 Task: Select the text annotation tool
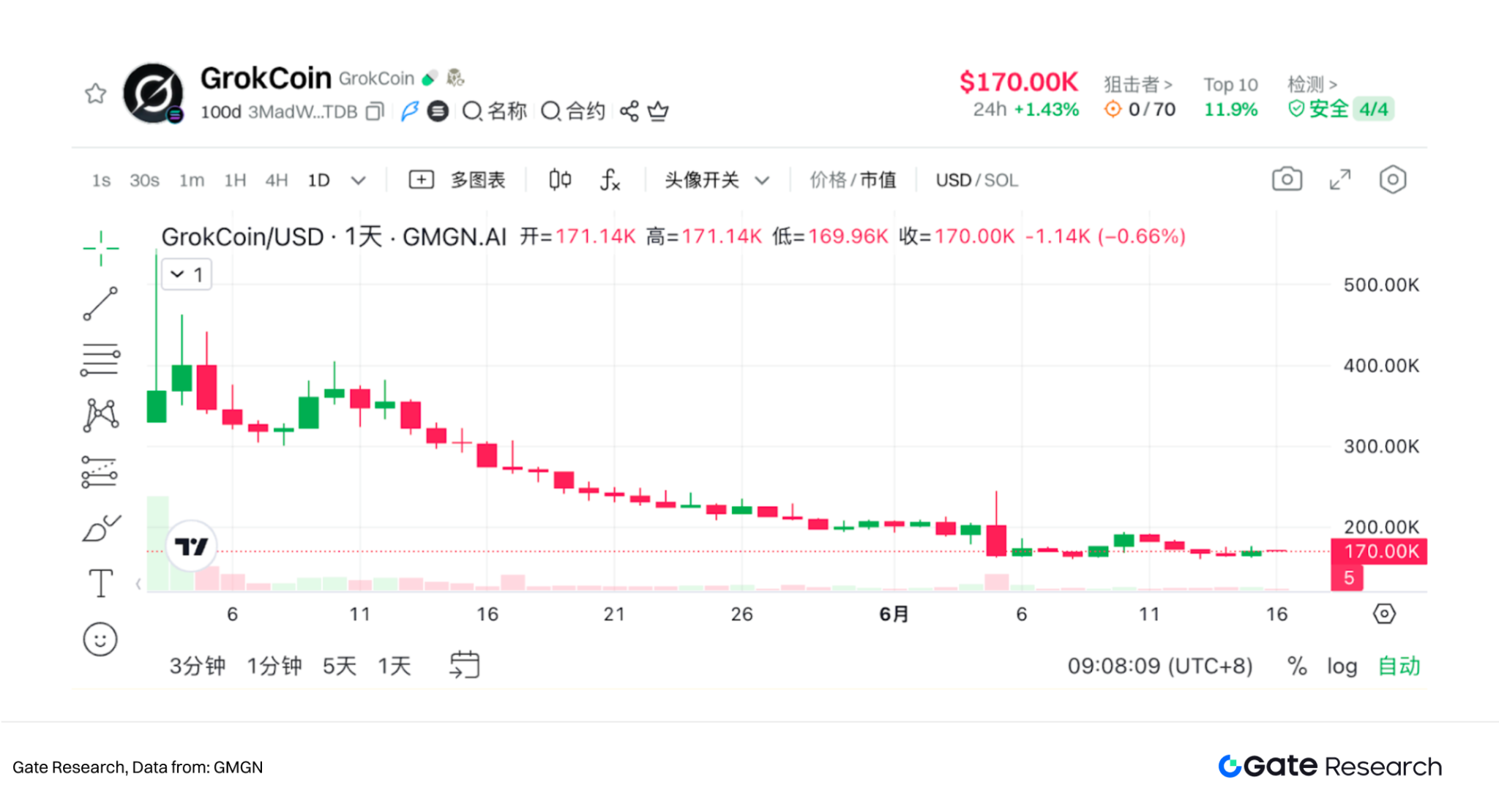click(101, 582)
